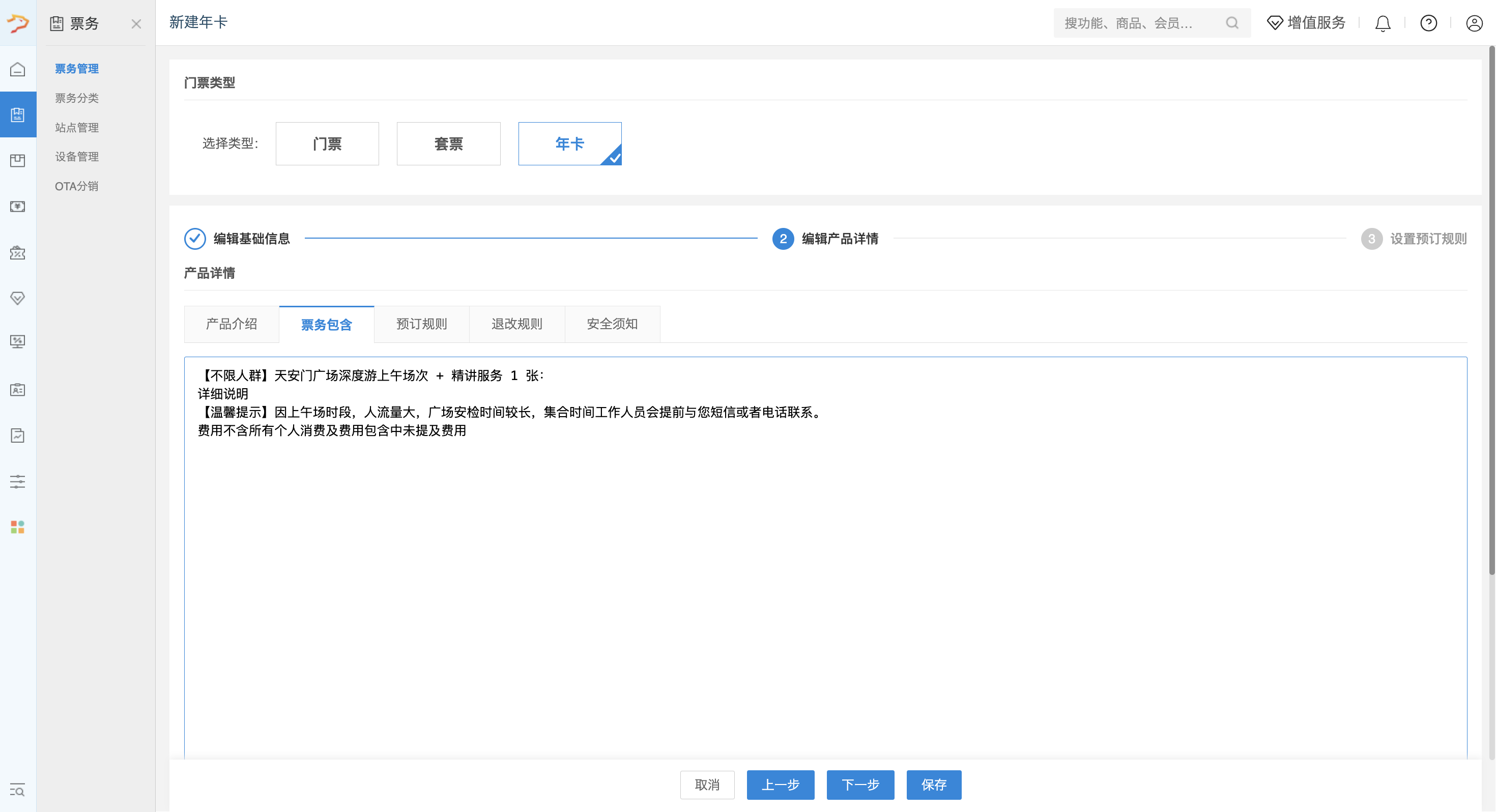Click the search magnifier icon in search box

pyautogui.click(x=1232, y=23)
